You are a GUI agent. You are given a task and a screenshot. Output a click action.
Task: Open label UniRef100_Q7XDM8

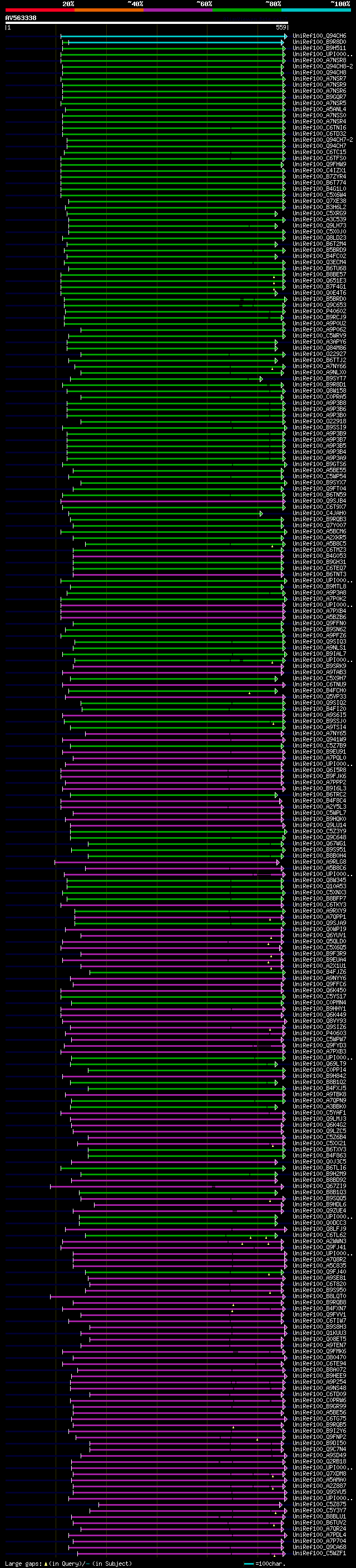[x=319, y=1473]
